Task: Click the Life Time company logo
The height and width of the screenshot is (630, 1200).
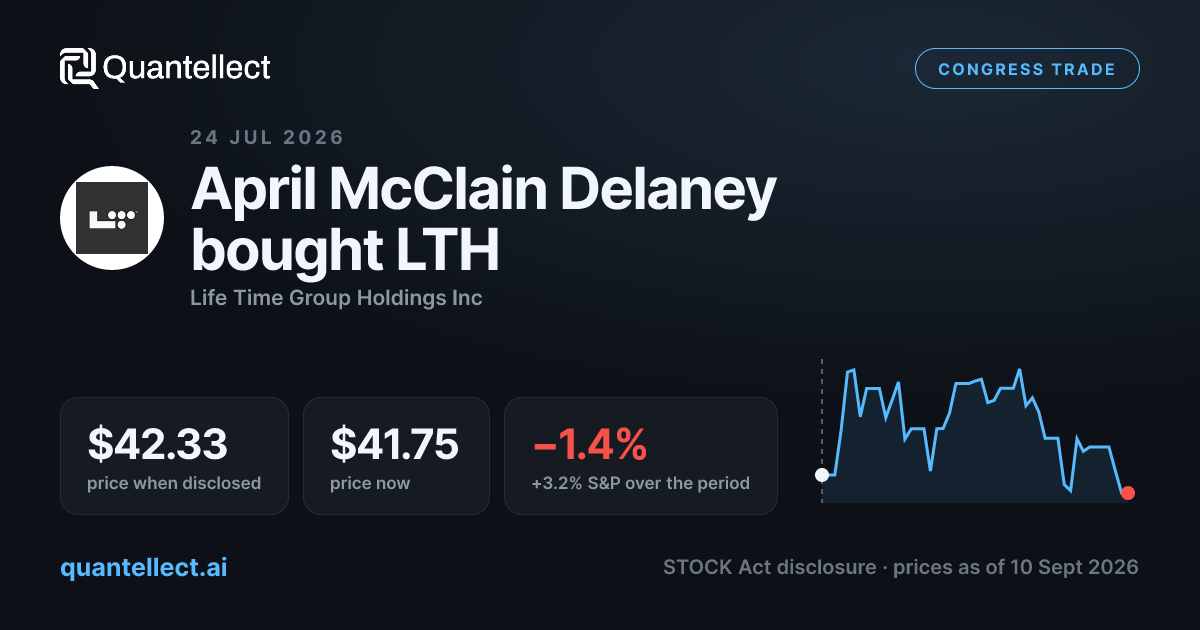Action: (112, 217)
